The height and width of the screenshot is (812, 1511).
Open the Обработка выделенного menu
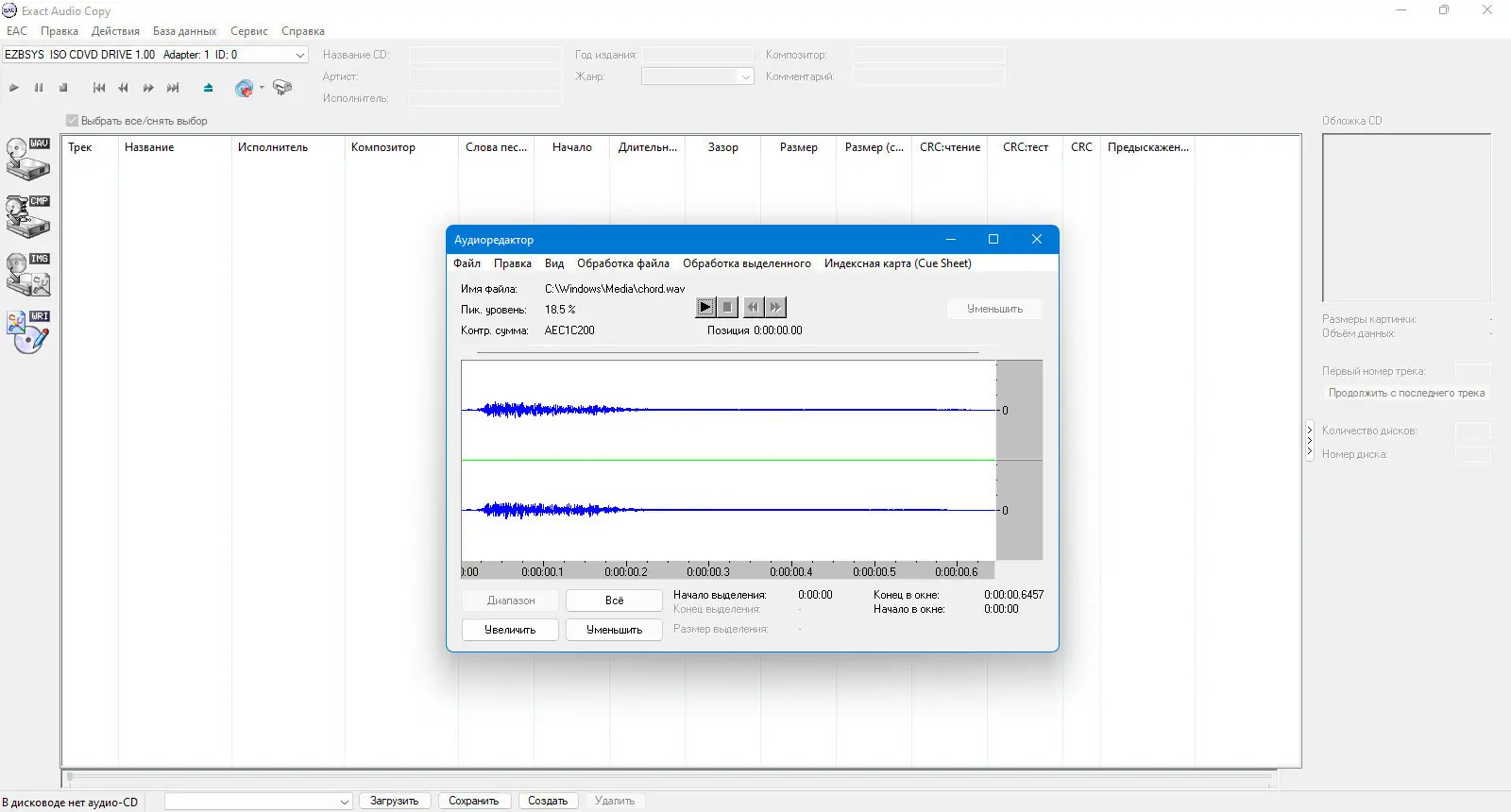click(x=747, y=263)
